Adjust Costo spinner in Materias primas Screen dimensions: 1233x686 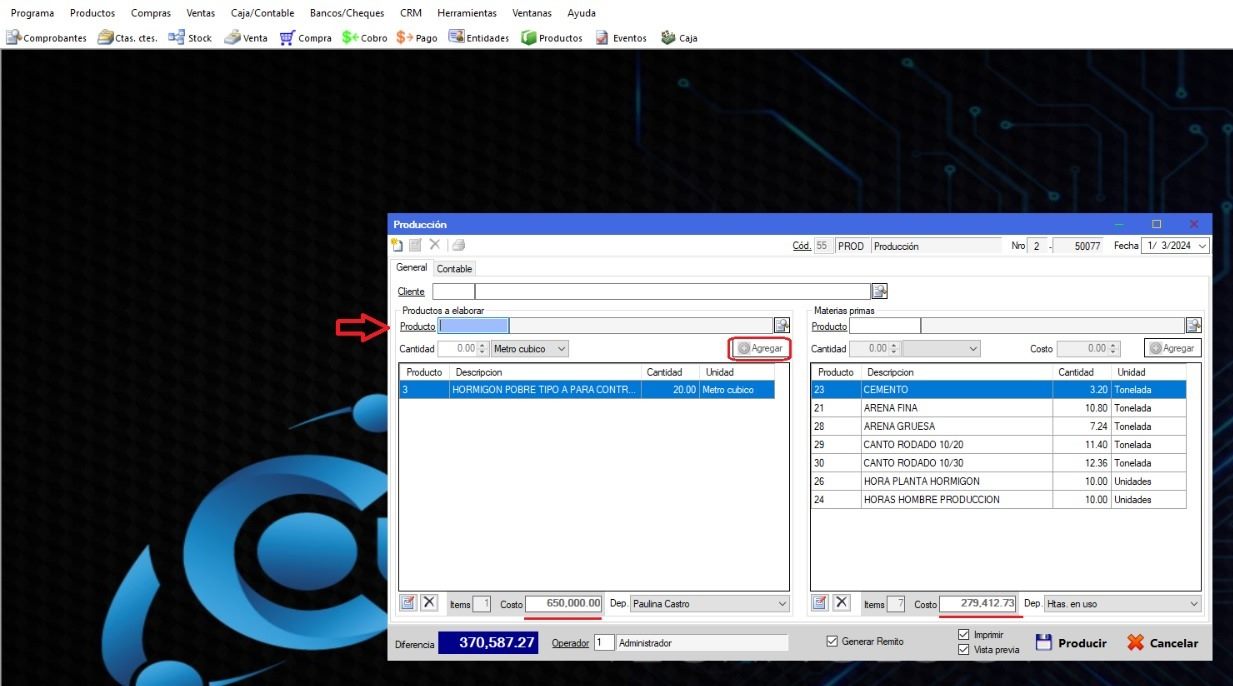click(1114, 349)
